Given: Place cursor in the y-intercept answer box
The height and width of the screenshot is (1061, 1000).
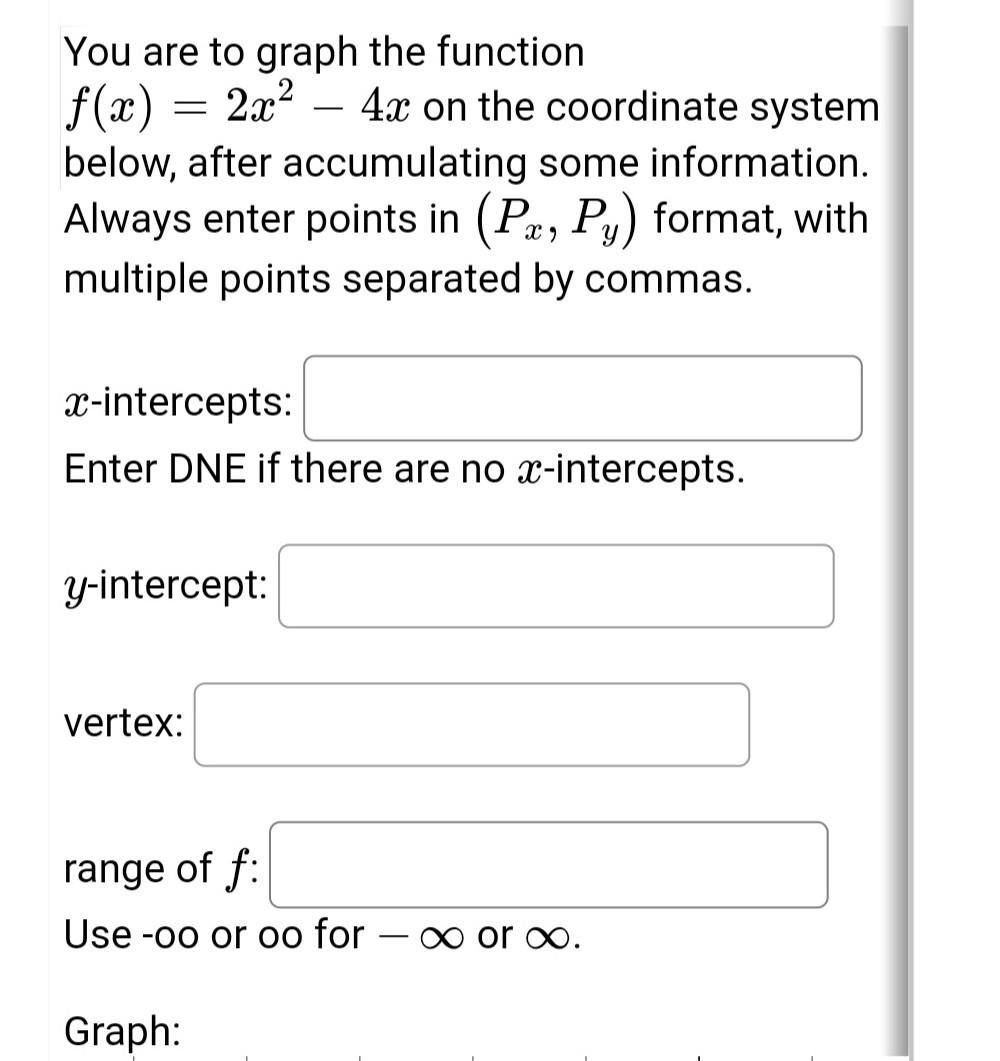Looking at the screenshot, I should 556,586.
